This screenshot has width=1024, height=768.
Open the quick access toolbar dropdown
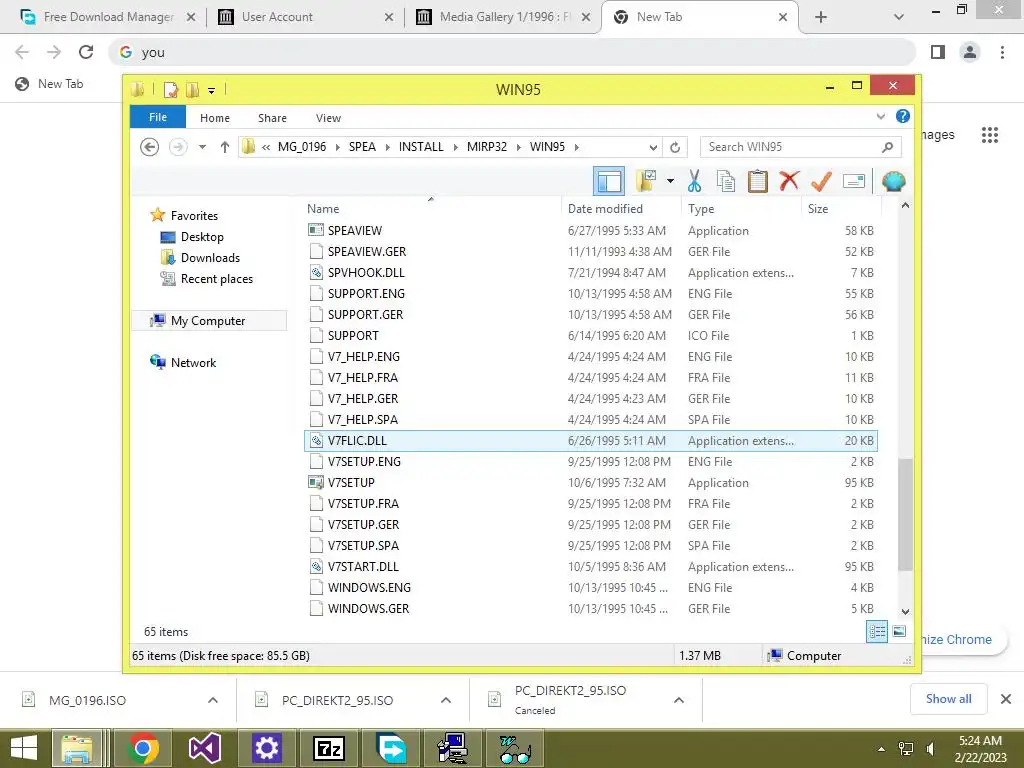(212, 90)
